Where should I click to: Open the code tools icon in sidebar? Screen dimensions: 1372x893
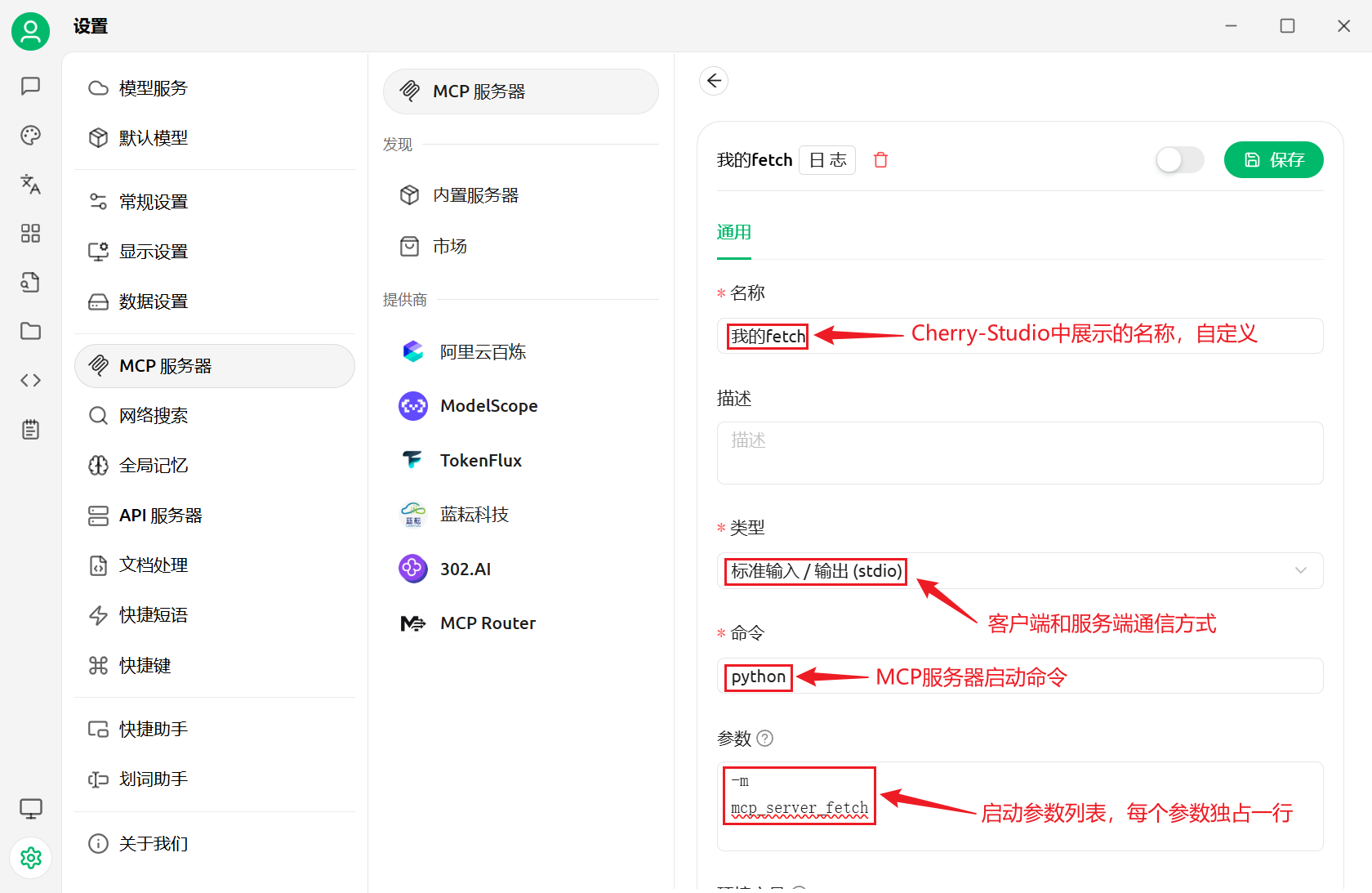tap(30, 380)
